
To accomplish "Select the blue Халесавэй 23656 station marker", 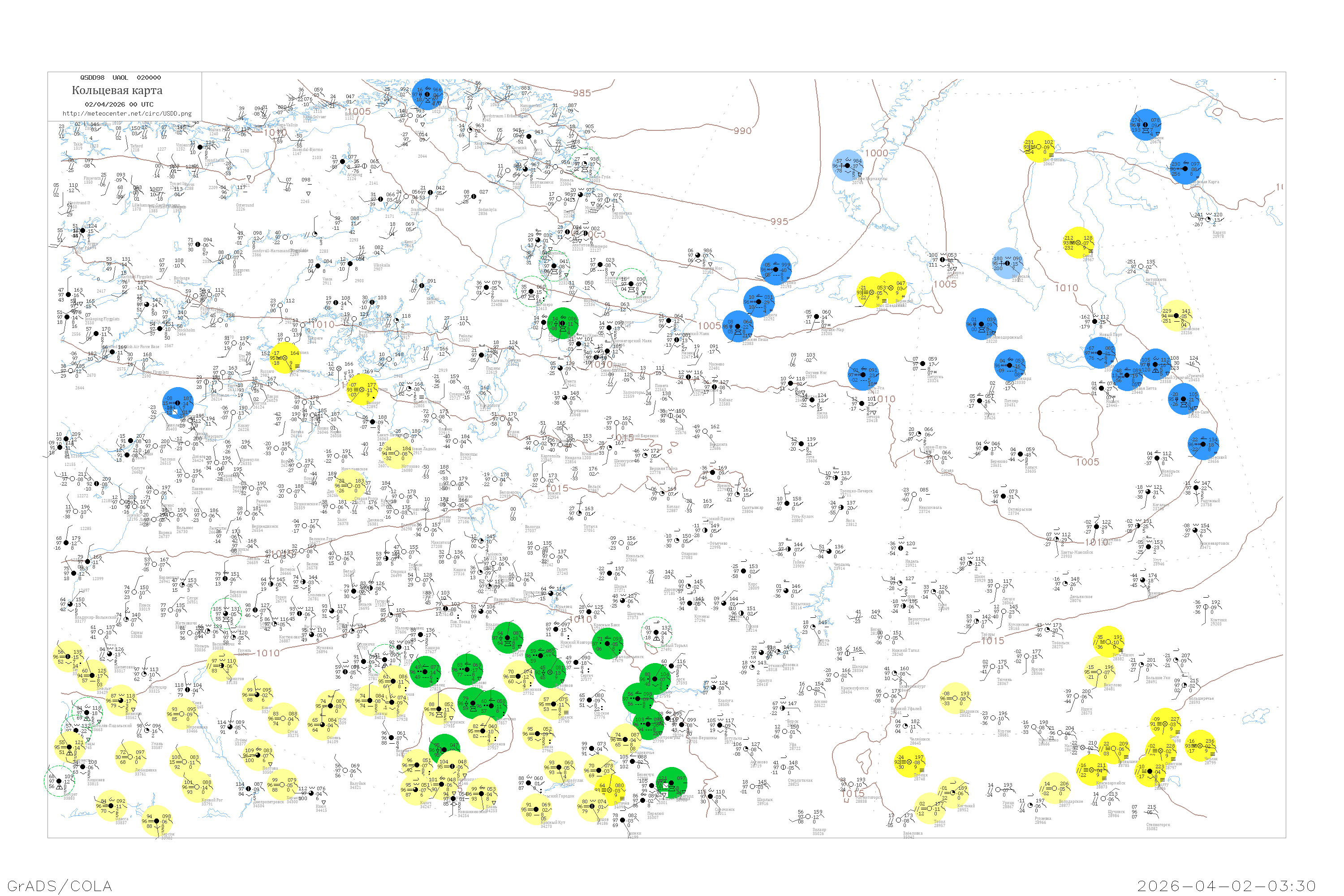I will click(x=1203, y=444).
